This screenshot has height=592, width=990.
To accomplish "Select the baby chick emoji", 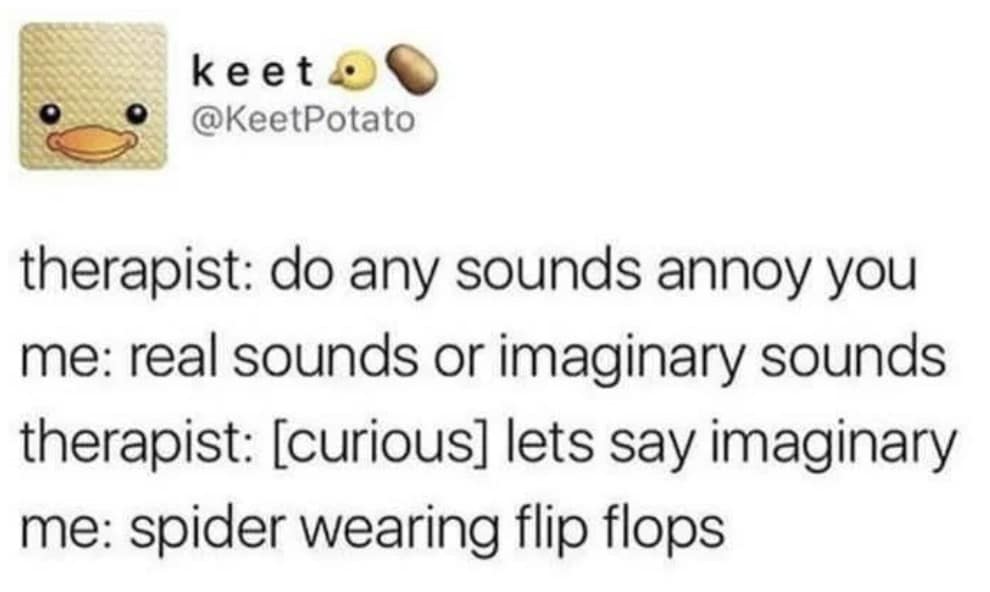I will [x=355, y=73].
